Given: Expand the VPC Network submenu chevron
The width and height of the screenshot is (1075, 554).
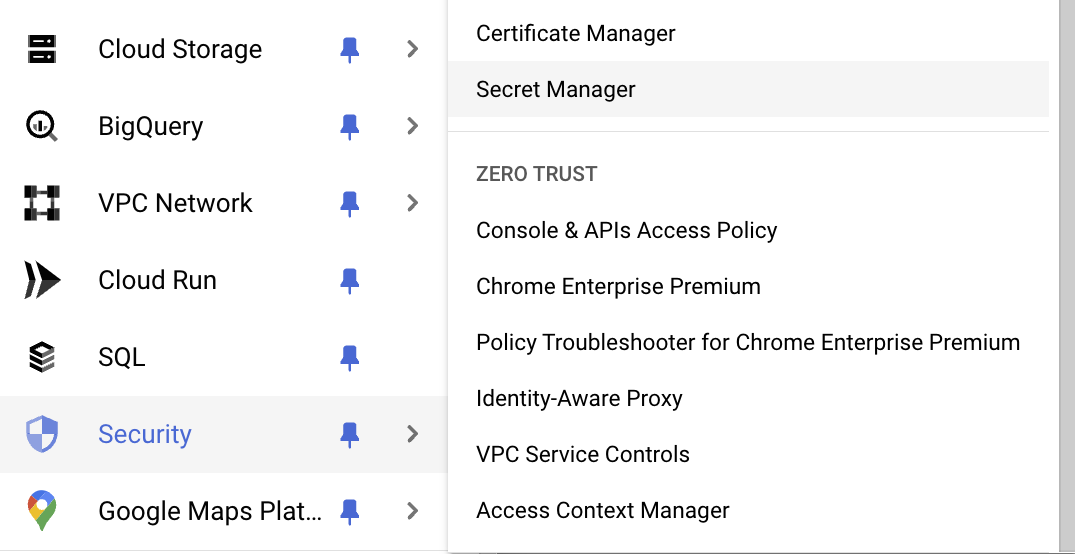Looking at the screenshot, I should pos(412,203).
